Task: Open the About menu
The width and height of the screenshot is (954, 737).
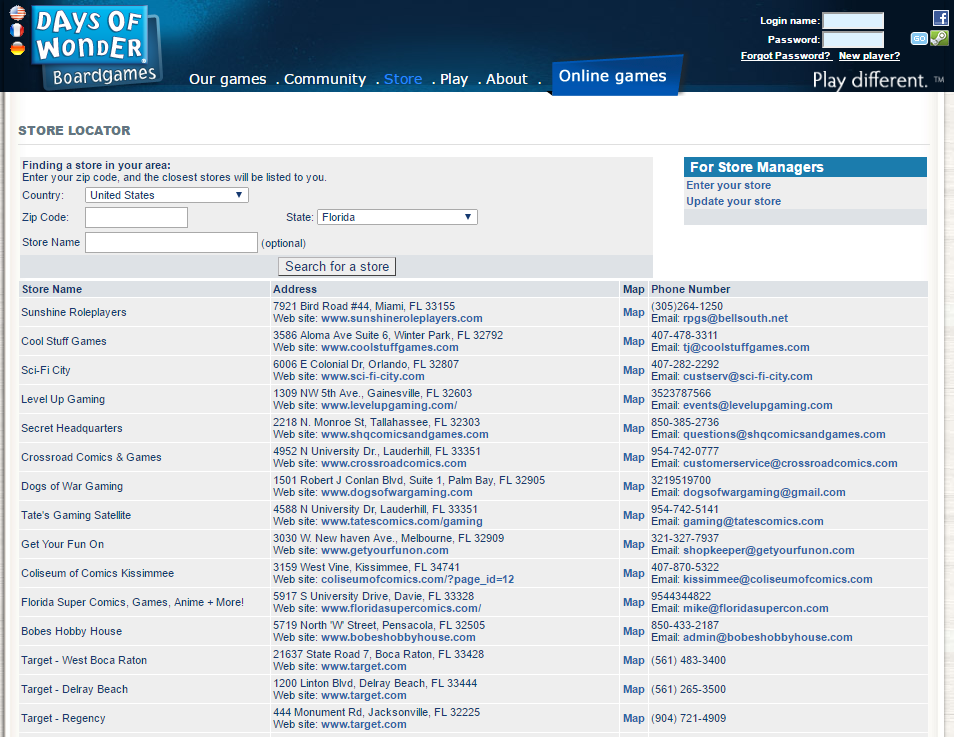Action: [x=507, y=79]
